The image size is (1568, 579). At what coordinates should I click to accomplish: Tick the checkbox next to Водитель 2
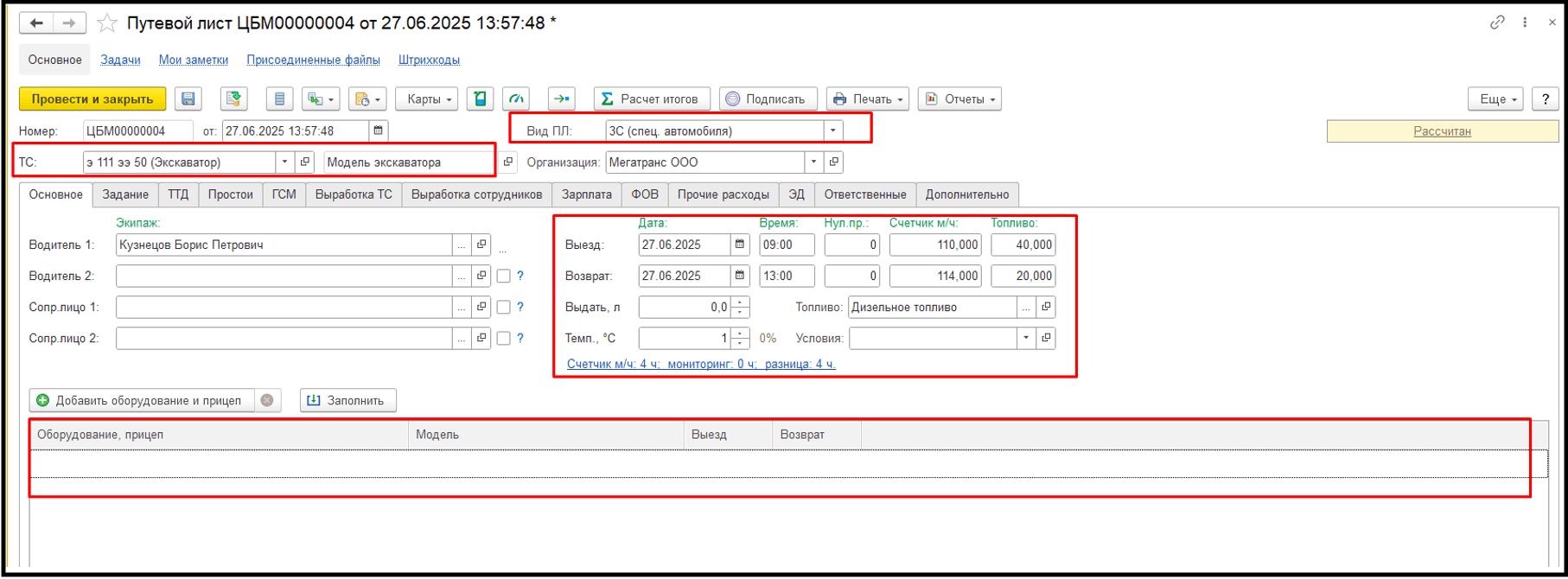click(504, 277)
